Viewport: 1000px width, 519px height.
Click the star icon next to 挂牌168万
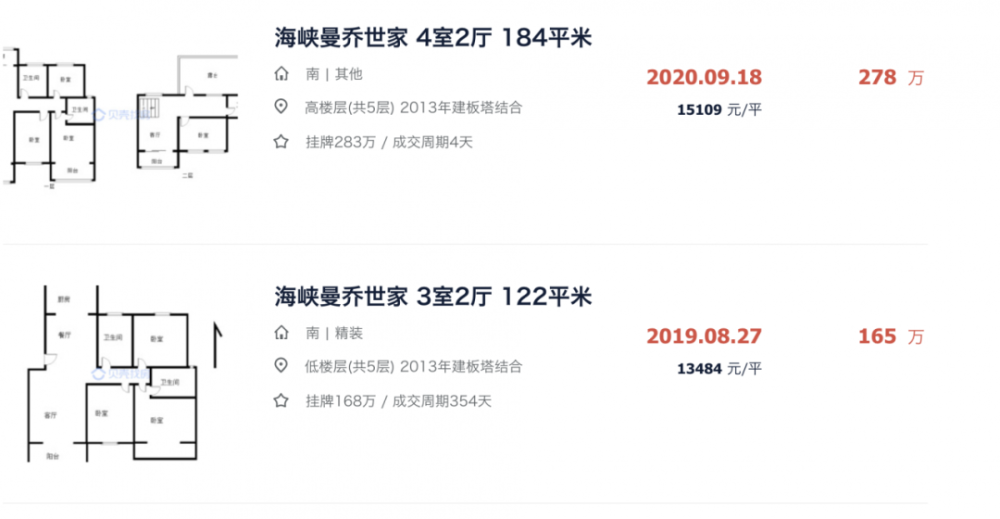click(x=282, y=401)
